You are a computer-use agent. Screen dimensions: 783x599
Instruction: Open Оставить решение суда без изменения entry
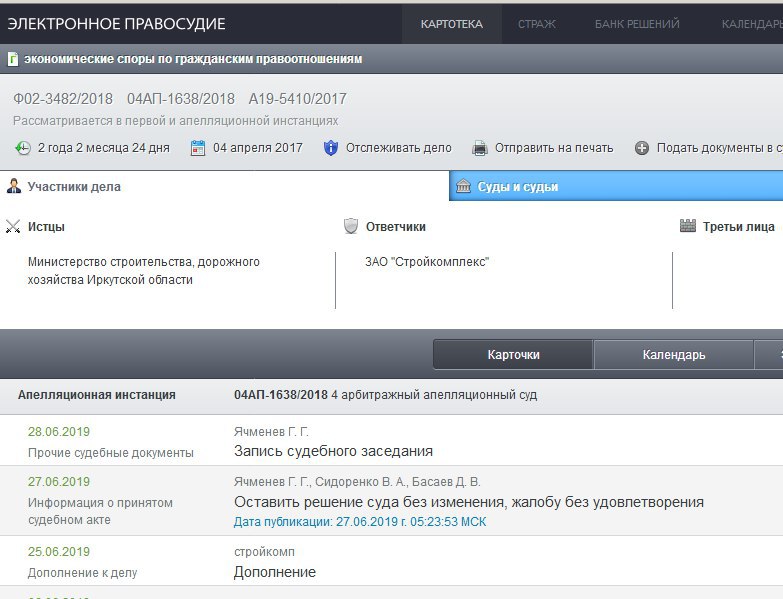pos(469,502)
